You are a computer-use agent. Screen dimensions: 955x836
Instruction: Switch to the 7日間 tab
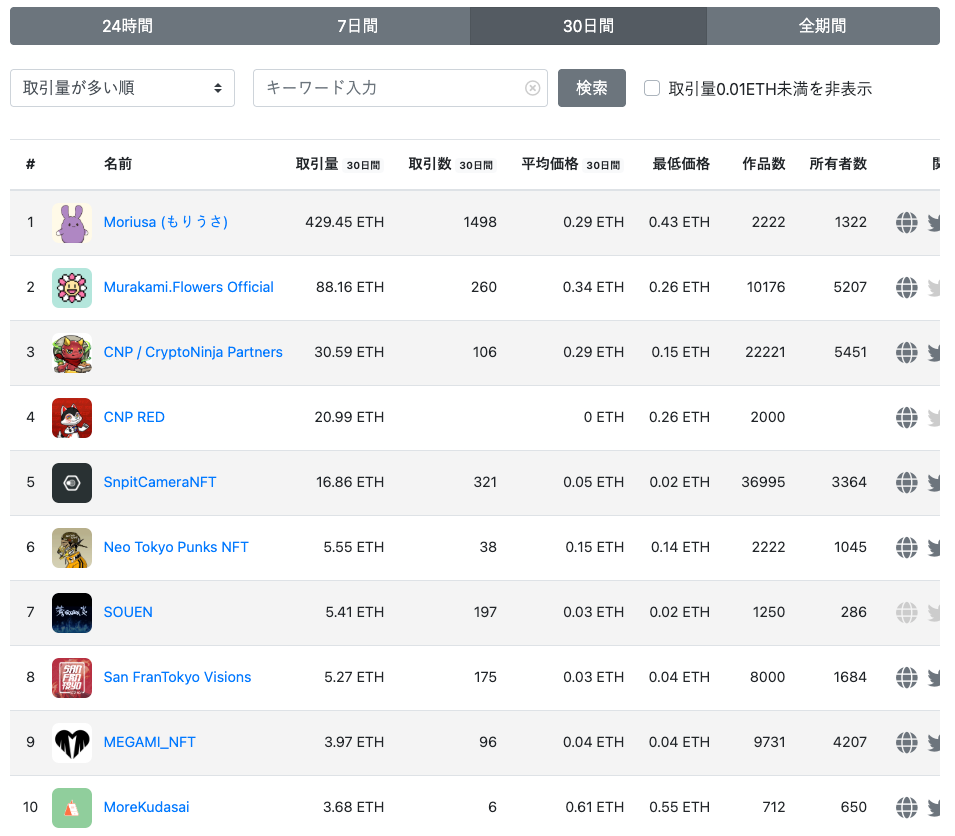tap(358, 26)
